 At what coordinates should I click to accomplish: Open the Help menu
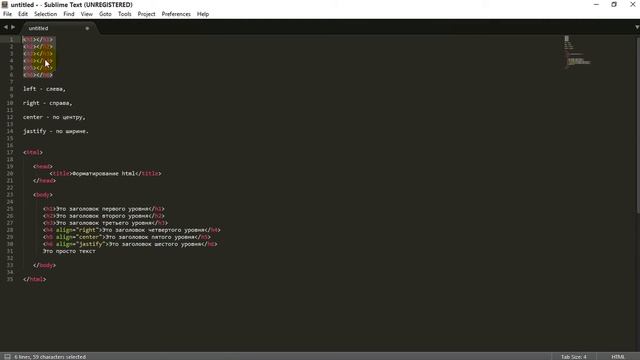coord(203,14)
